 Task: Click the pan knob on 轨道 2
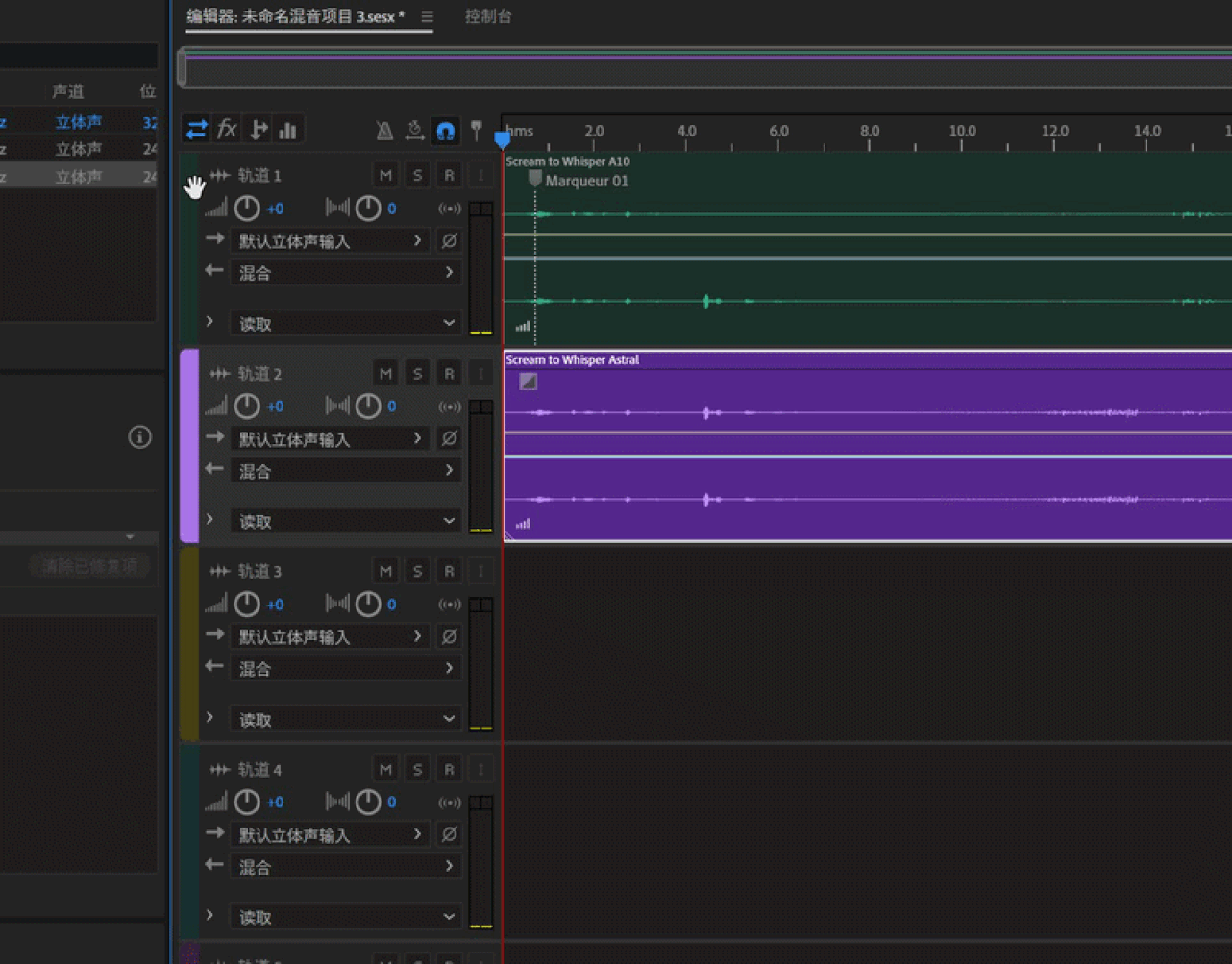(368, 406)
